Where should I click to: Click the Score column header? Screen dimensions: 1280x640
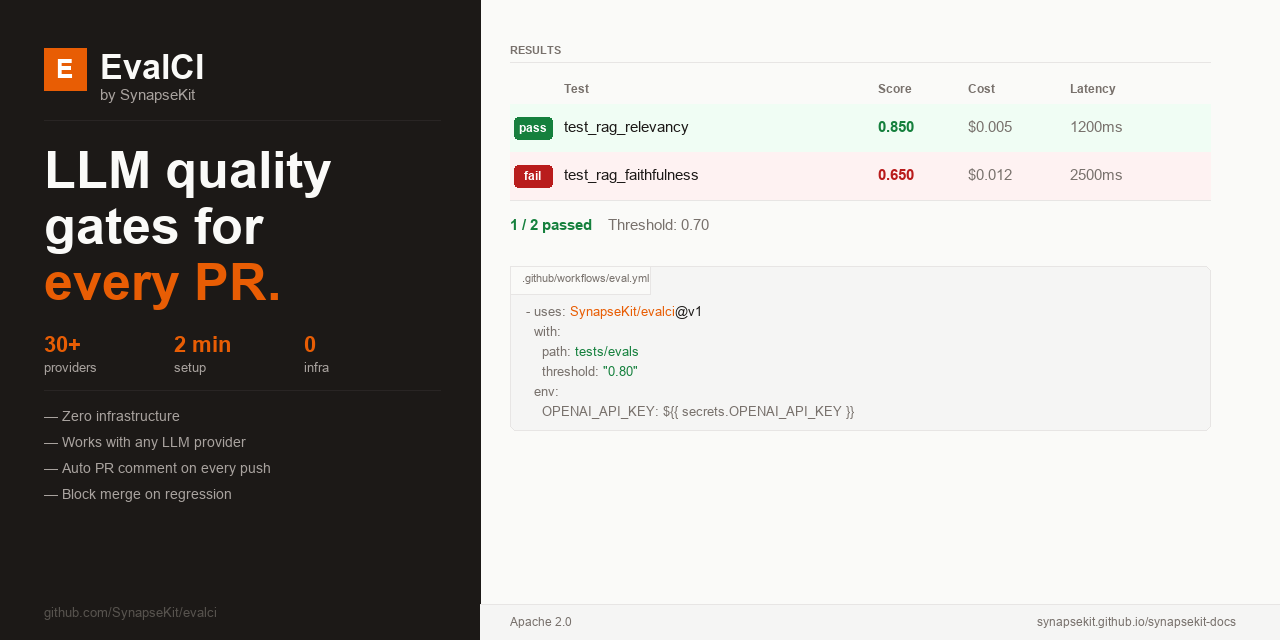[x=895, y=89]
